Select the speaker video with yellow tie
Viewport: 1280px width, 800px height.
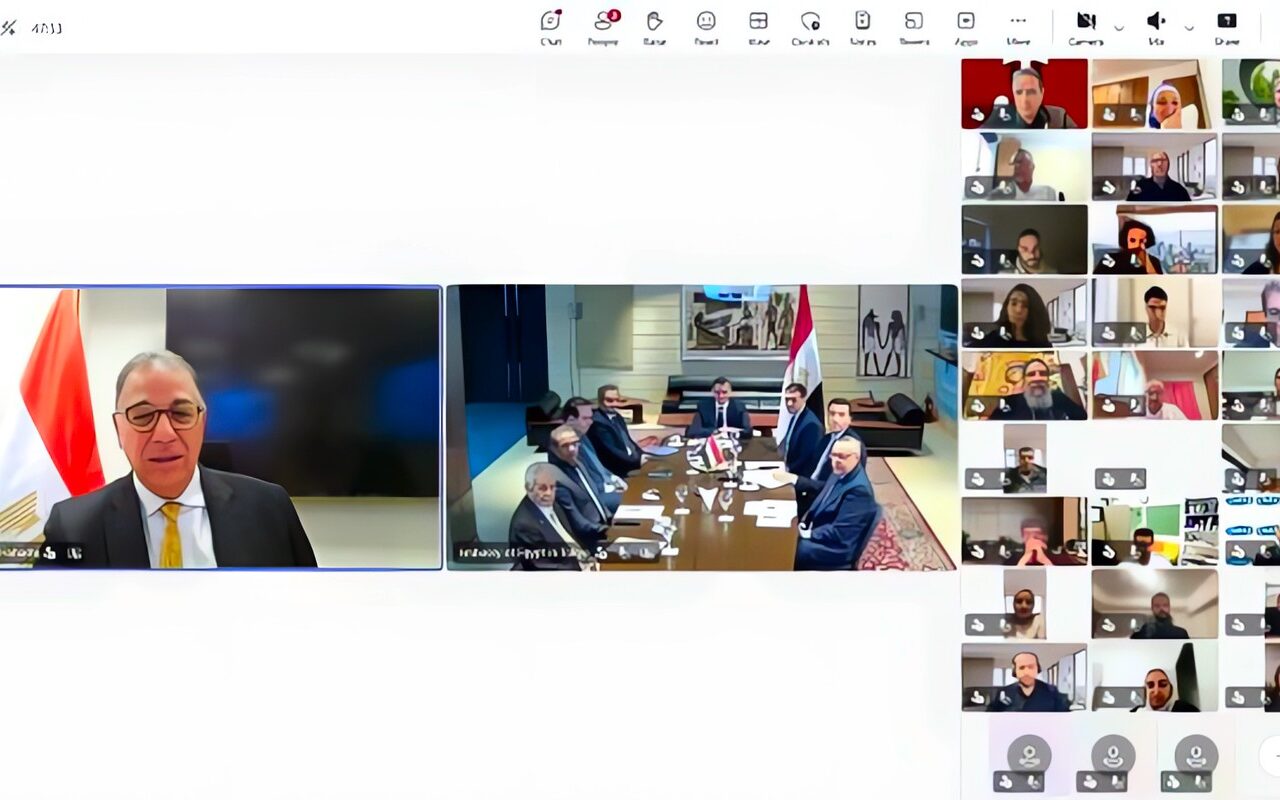[220, 428]
